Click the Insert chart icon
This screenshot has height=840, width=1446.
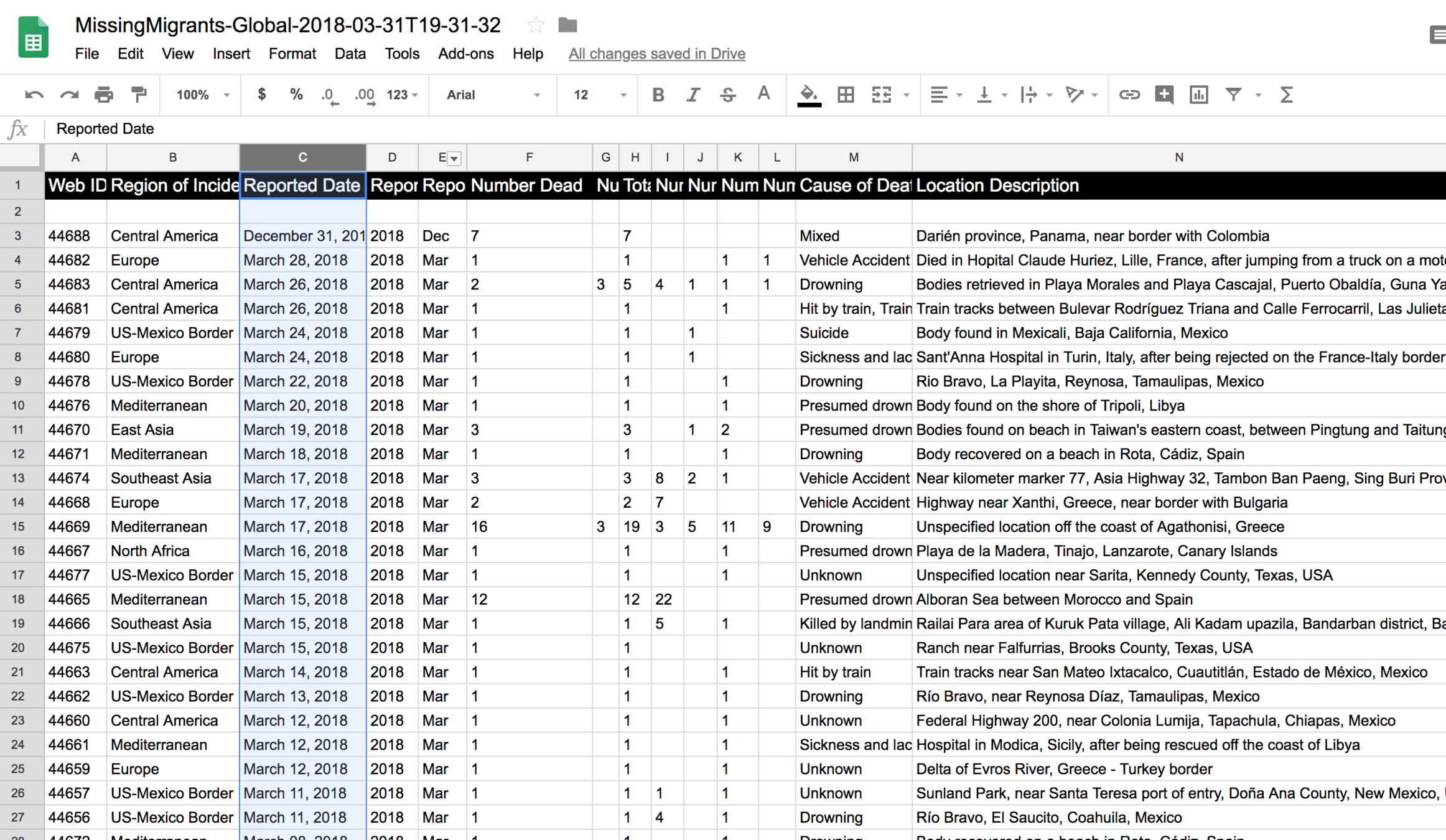[x=1198, y=95]
